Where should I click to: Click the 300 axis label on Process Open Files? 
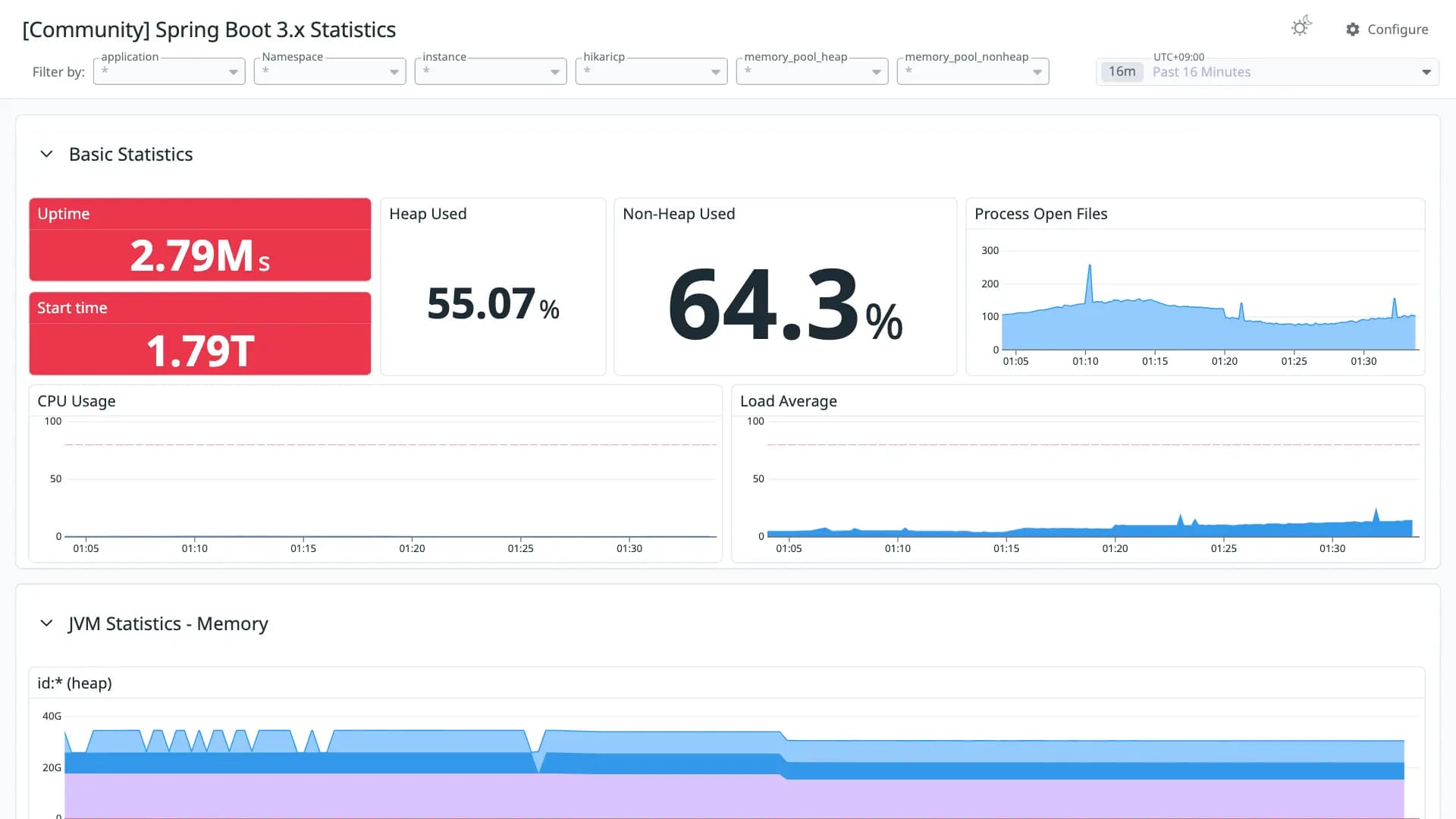[x=990, y=250]
